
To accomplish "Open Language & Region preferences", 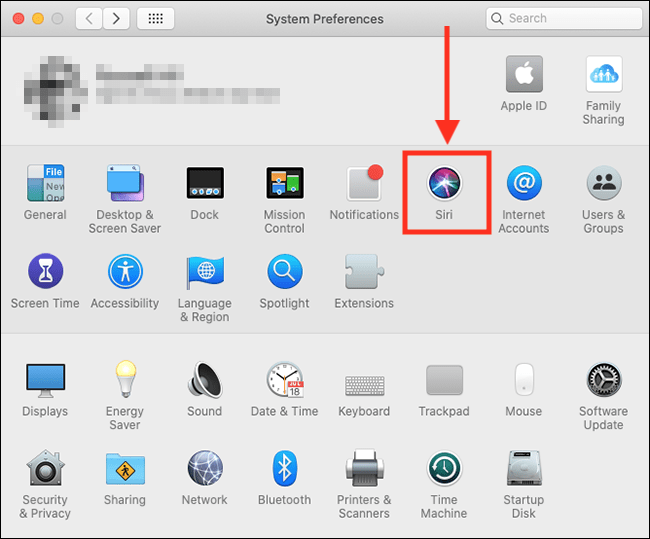I will click(x=205, y=272).
